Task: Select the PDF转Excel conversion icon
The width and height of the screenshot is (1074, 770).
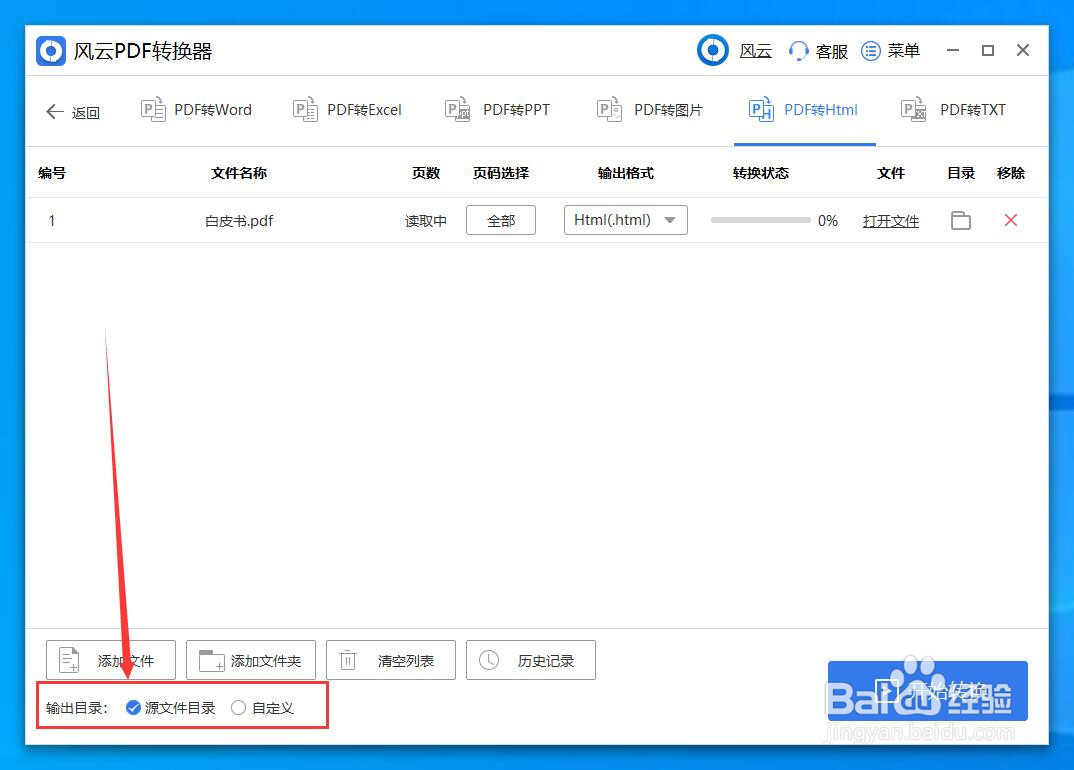Action: coord(305,110)
